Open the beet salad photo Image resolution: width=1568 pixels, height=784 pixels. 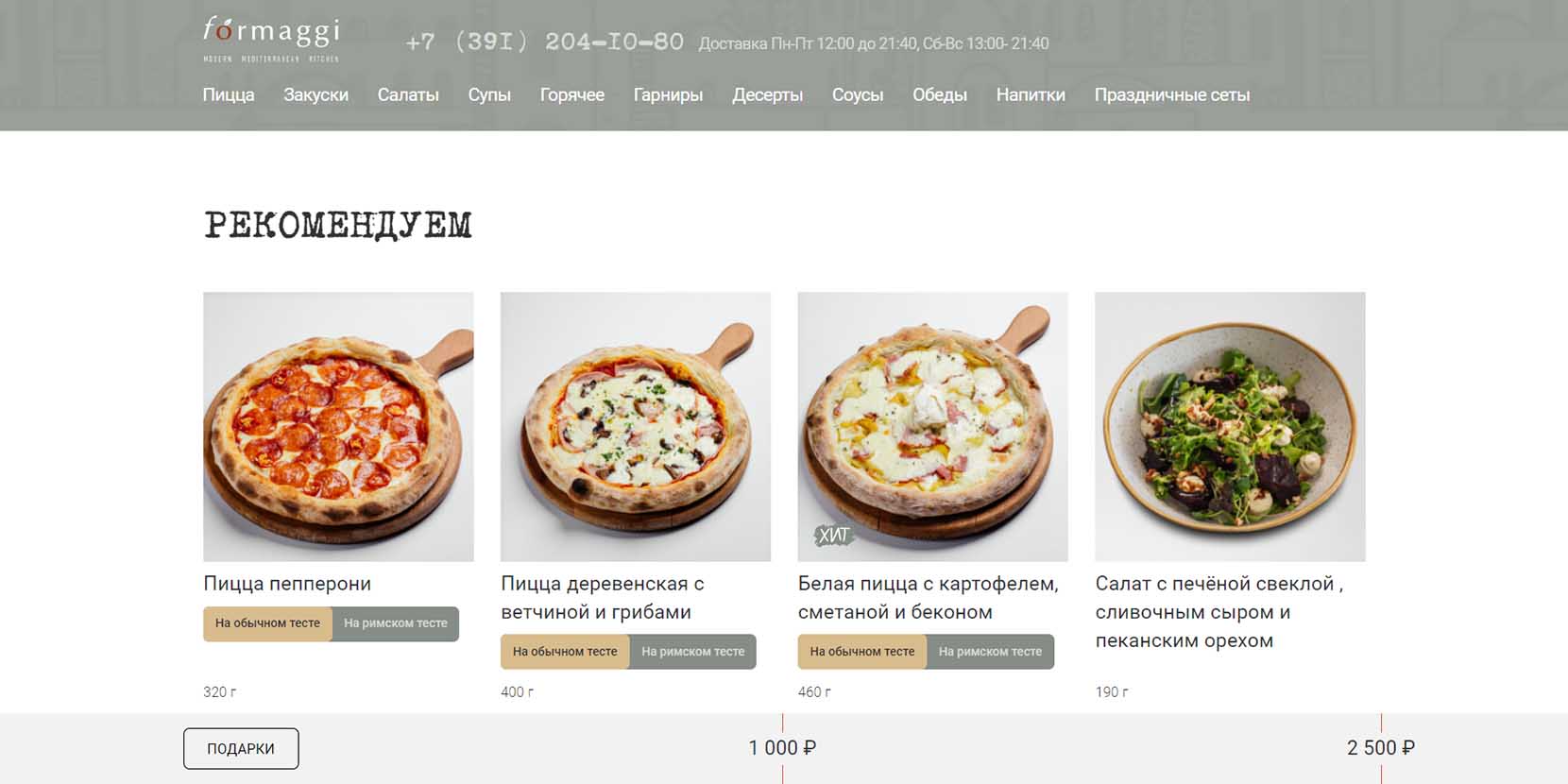[1230, 427]
